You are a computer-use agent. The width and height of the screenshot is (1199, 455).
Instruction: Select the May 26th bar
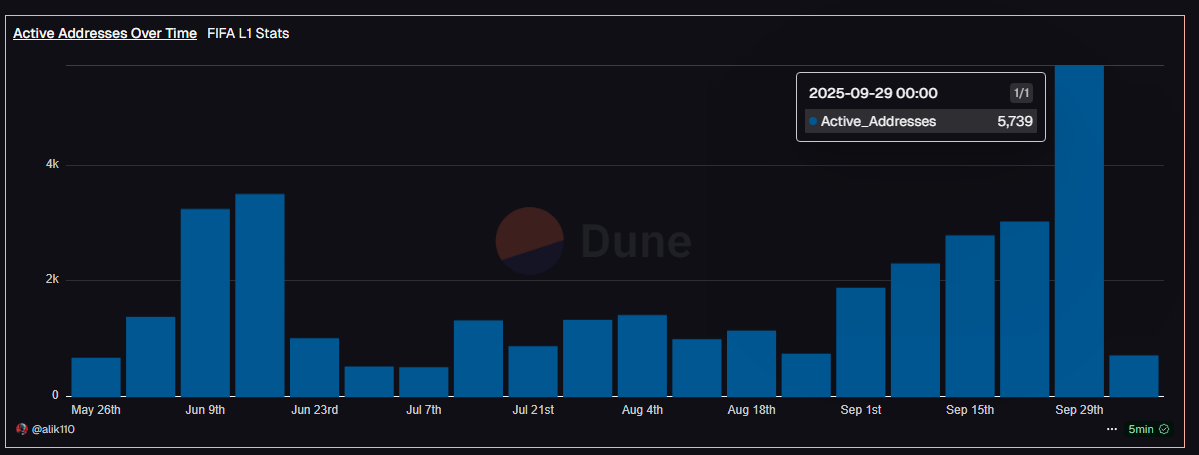[96, 377]
